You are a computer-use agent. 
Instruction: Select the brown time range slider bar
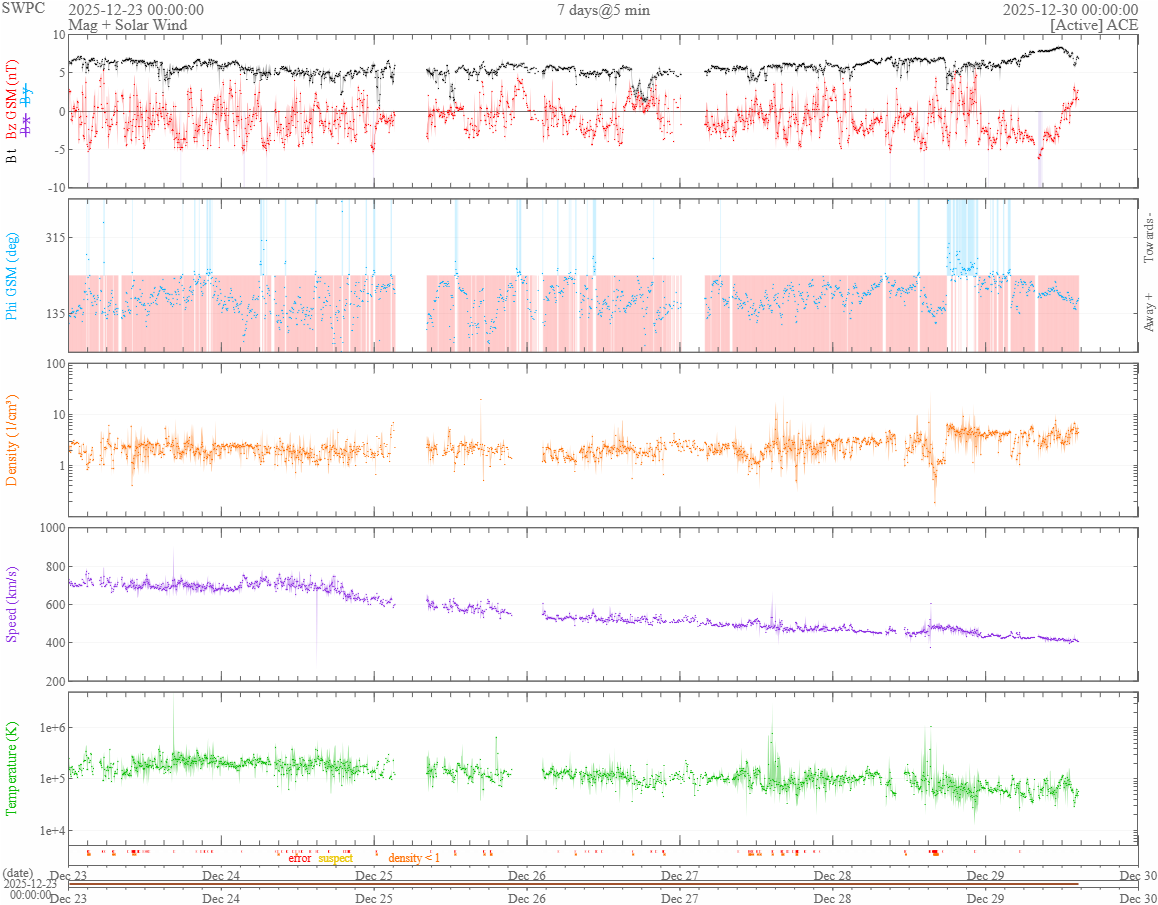[573, 884]
